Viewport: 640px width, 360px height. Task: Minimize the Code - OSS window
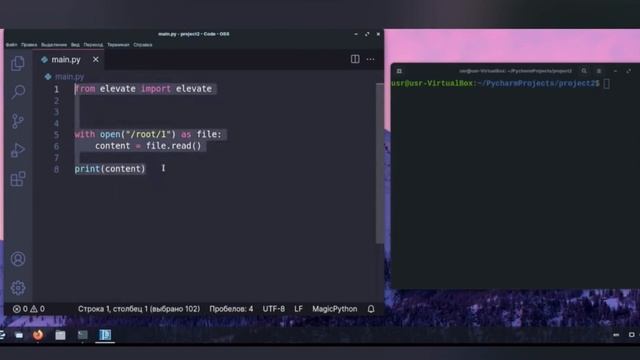point(356,34)
